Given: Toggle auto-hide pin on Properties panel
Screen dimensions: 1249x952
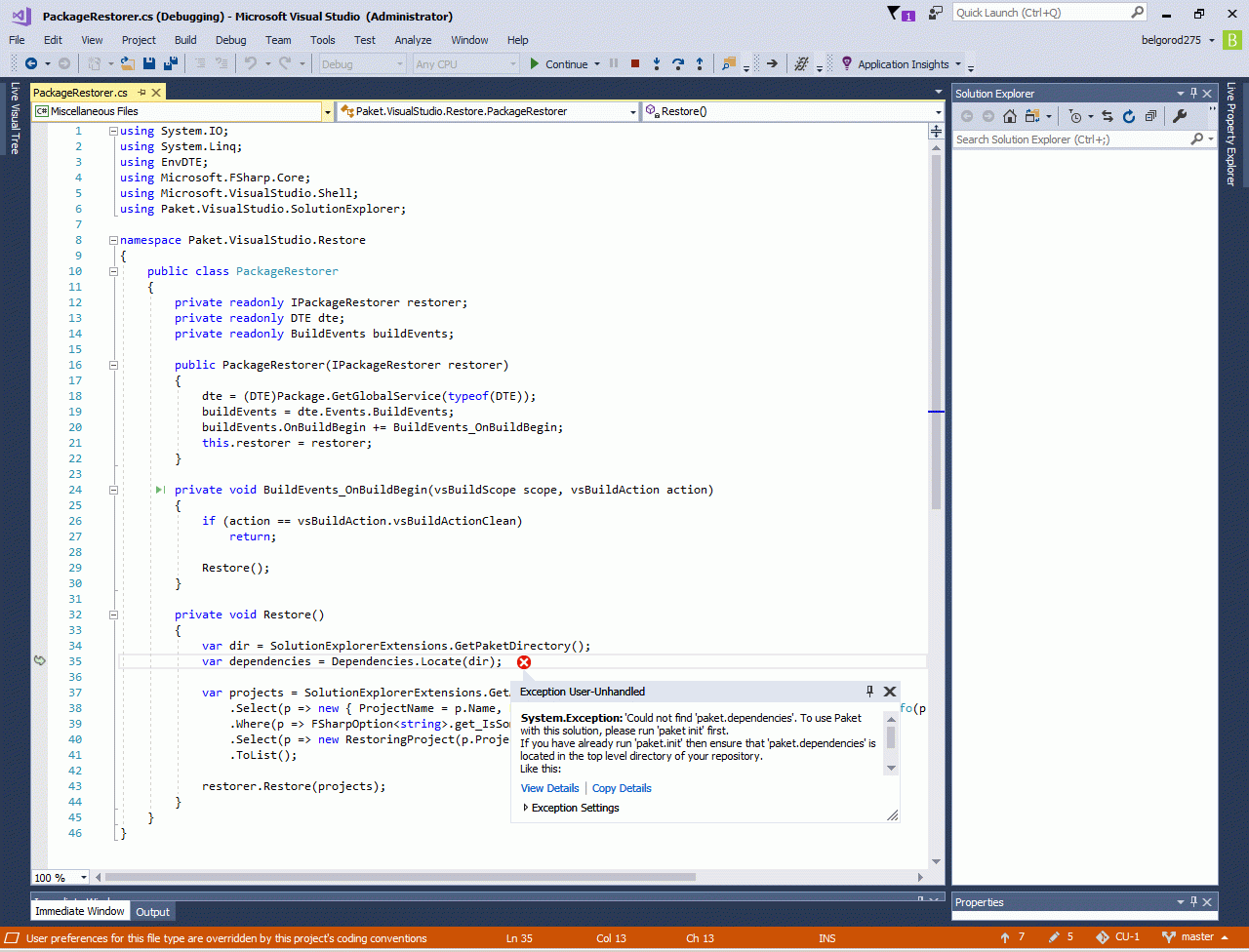Looking at the screenshot, I should coord(1192,902).
